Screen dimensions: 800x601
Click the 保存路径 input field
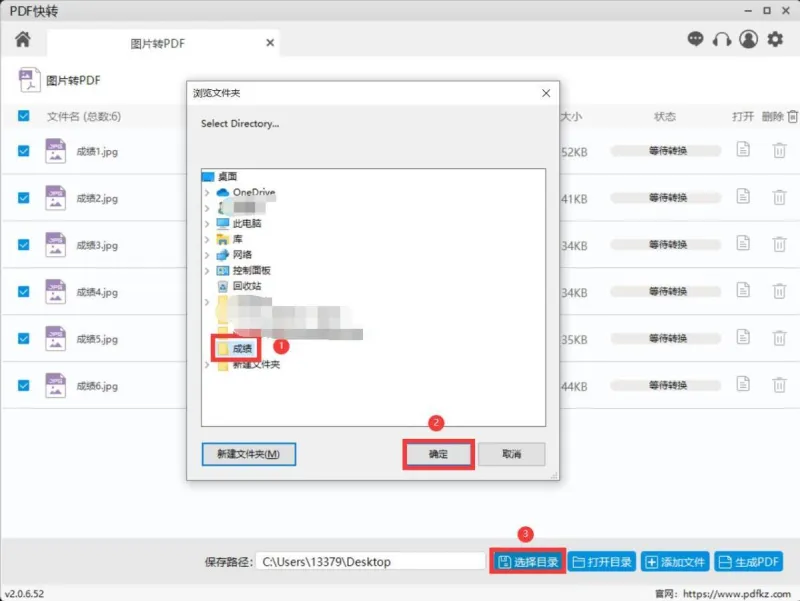(x=370, y=562)
